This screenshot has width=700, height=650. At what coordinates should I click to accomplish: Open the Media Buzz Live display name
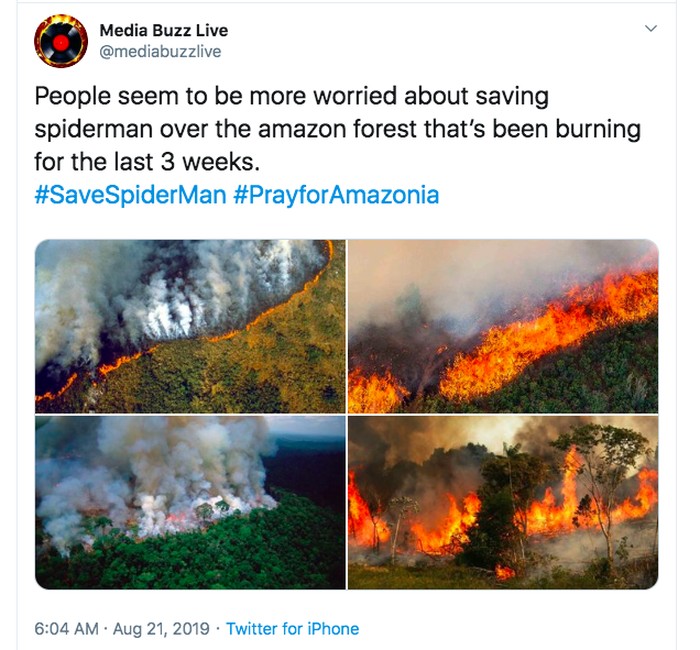tap(164, 30)
